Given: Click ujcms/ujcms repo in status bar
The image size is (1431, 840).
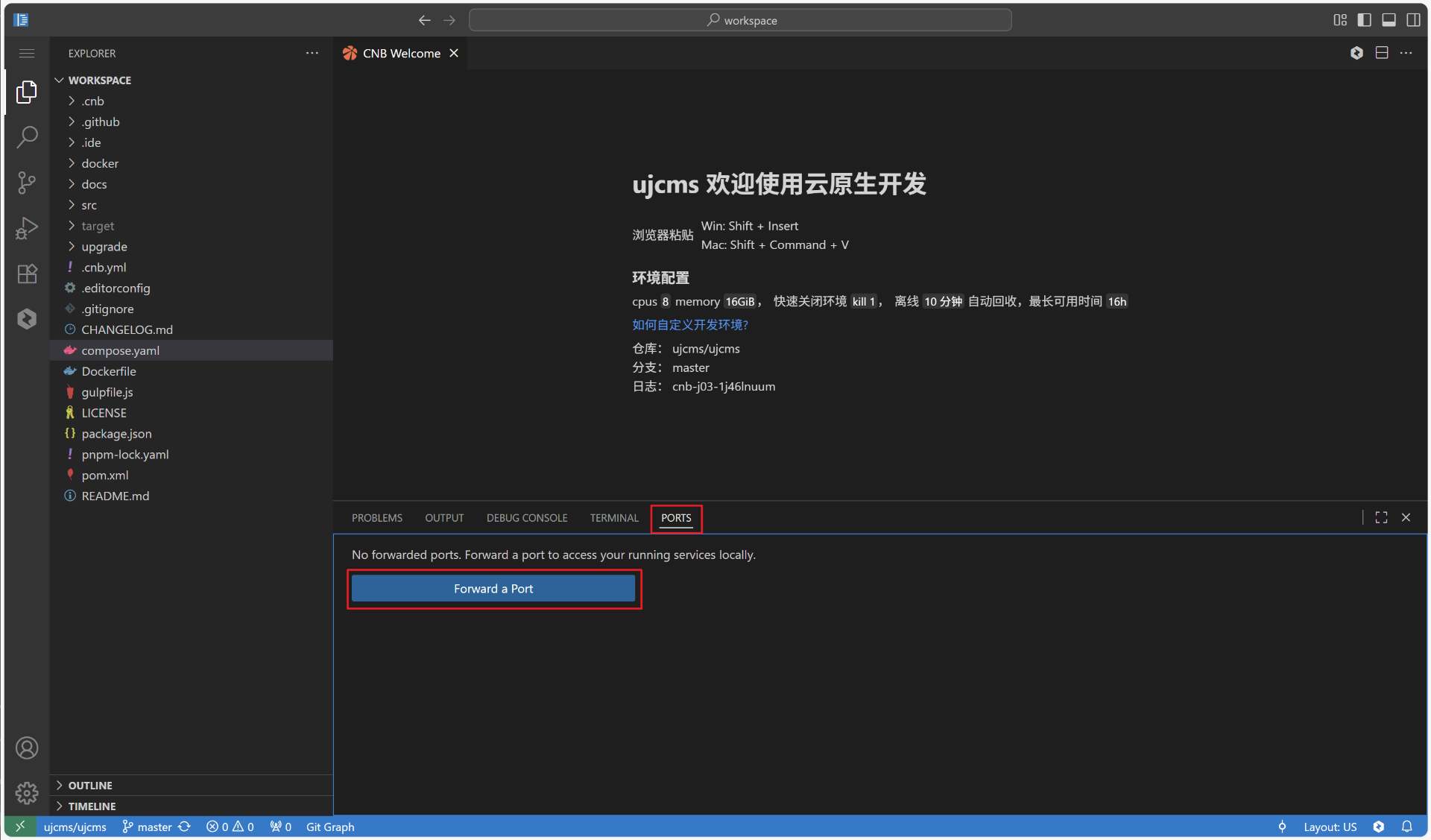Looking at the screenshot, I should coord(75,827).
